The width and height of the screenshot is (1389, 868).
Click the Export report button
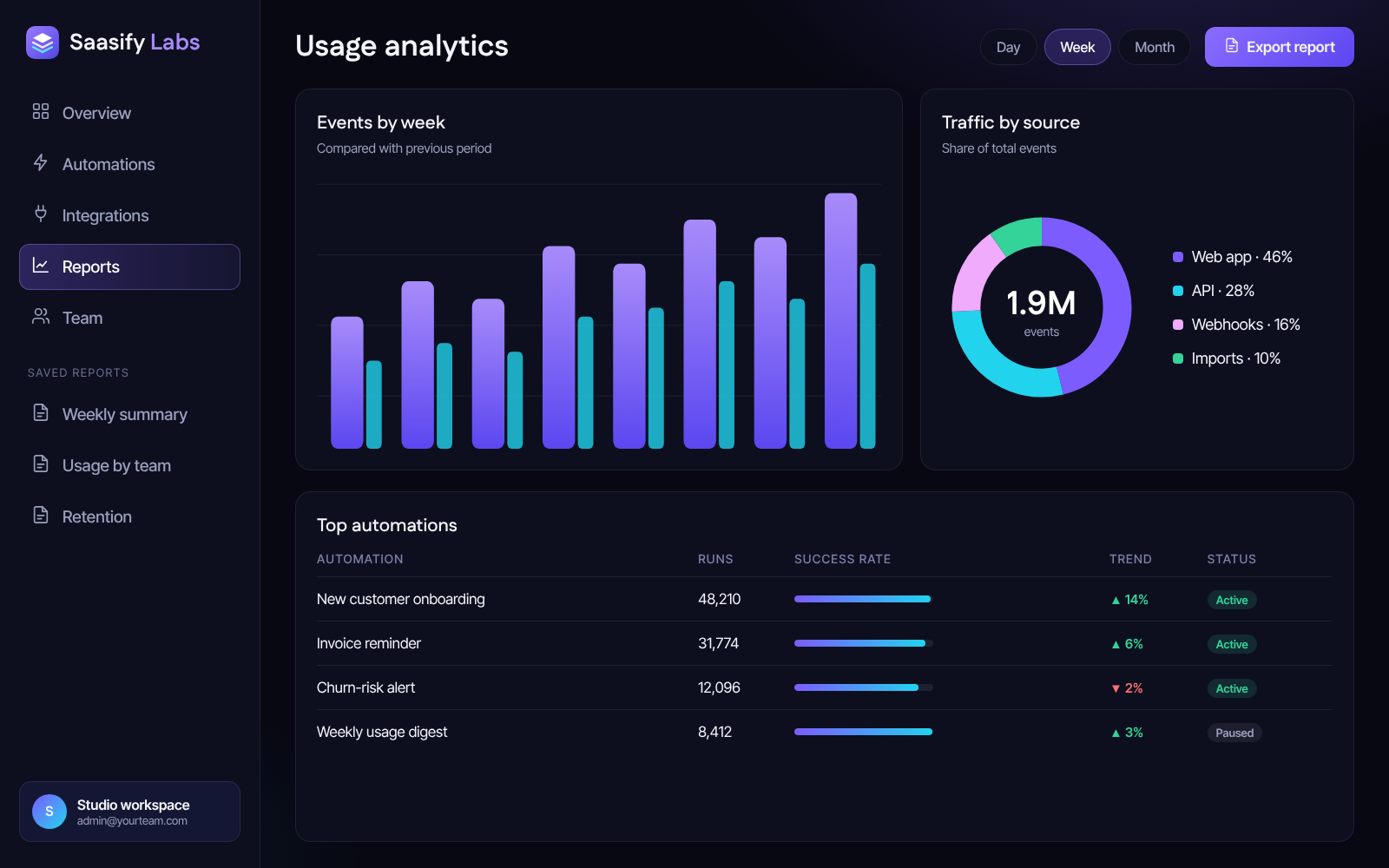(1279, 47)
